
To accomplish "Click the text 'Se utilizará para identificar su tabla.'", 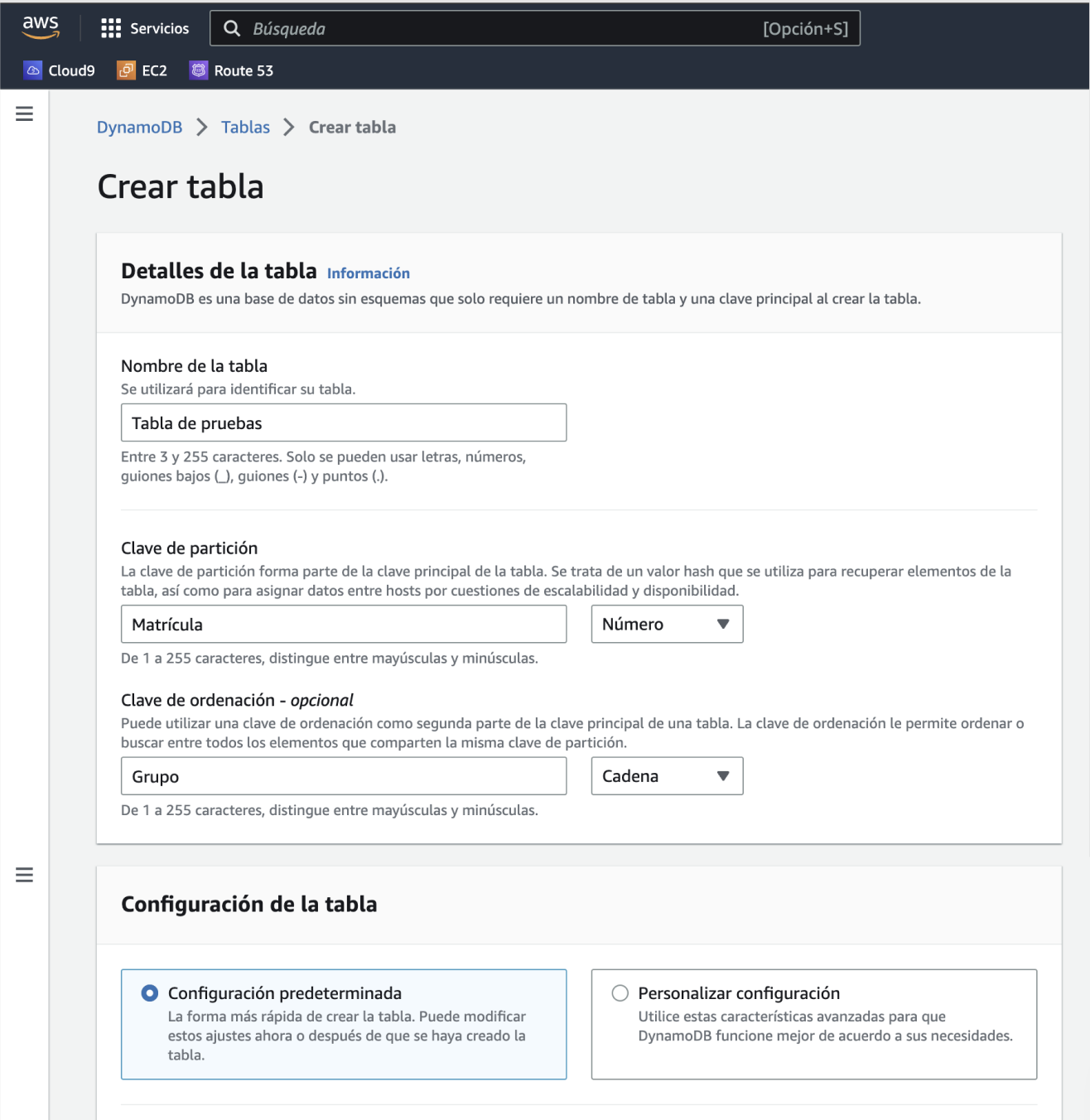I will pos(239,389).
